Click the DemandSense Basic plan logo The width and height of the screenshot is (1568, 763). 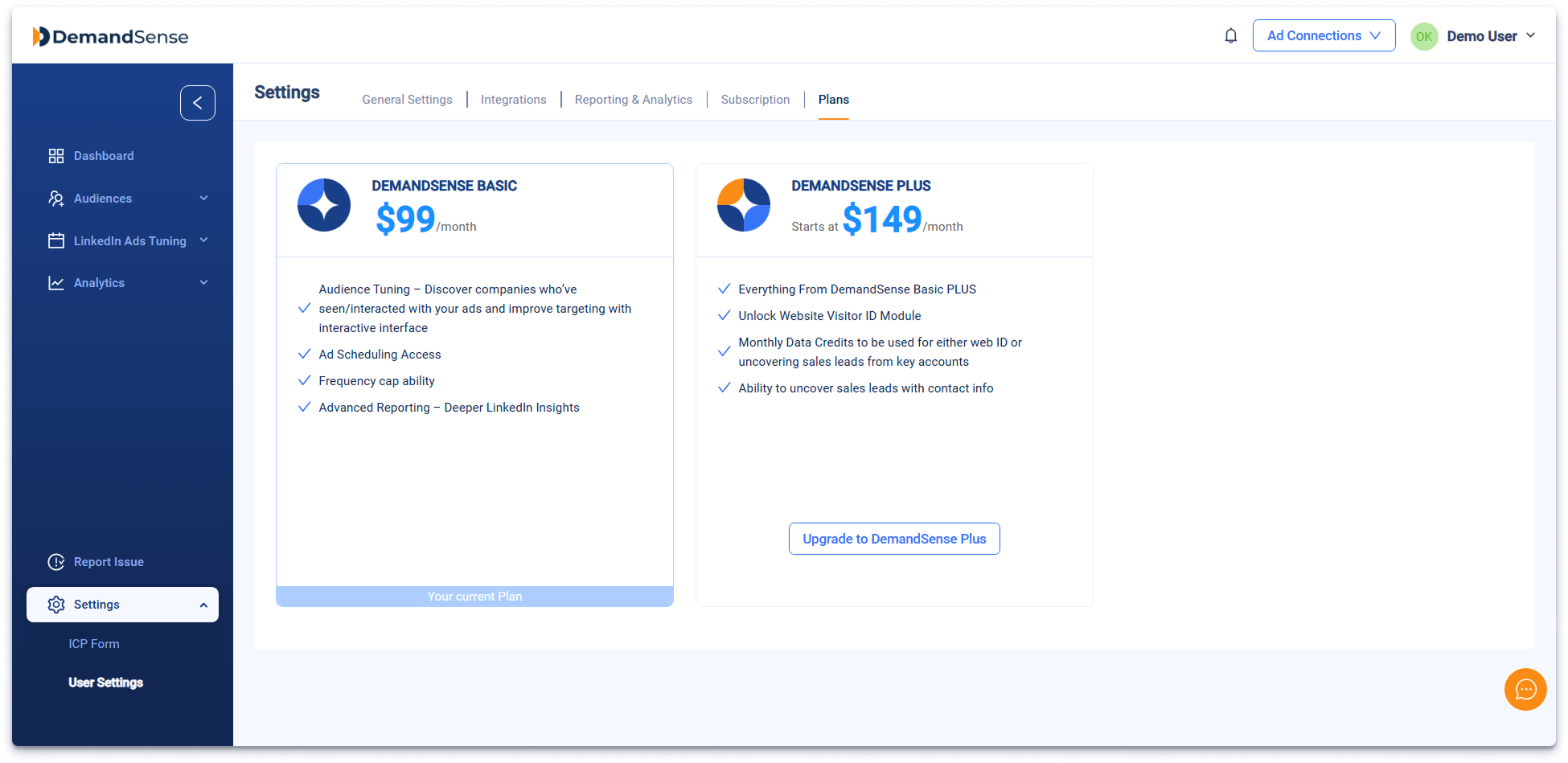324,205
